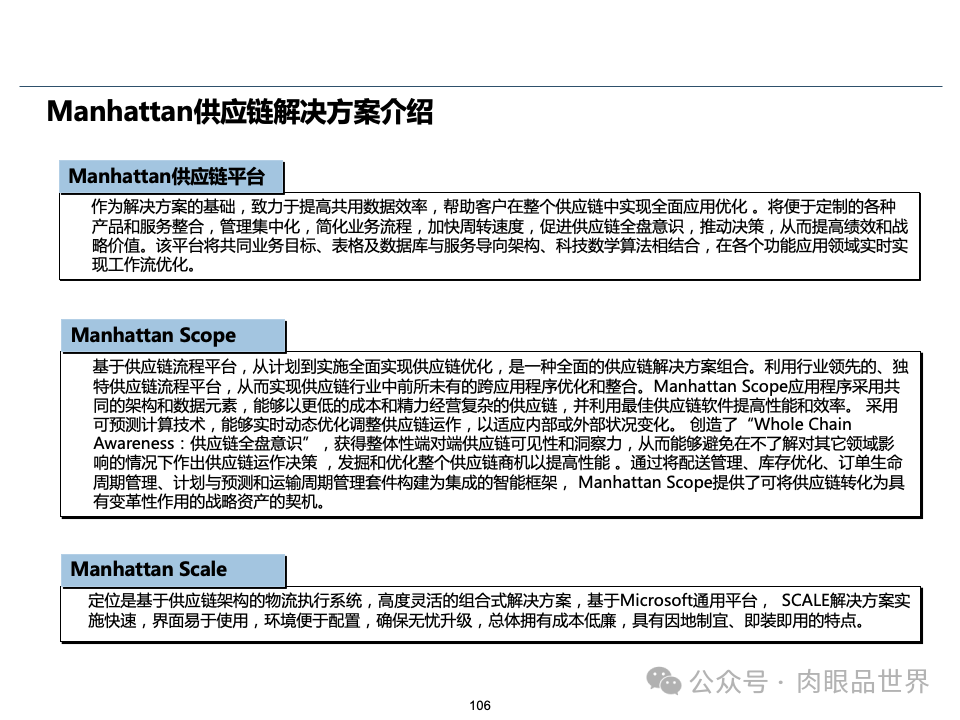Select the 'Manhattan Scale' section header
This screenshot has height=720, width=960.
(173, 570)
